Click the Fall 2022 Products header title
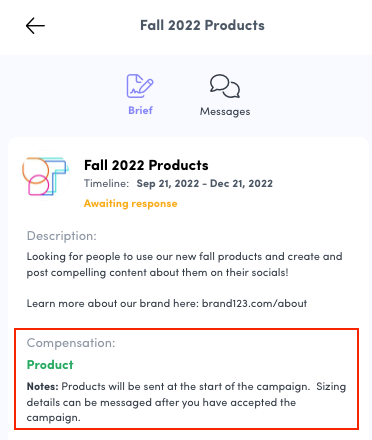372x440 pixels. coord(202,25)
